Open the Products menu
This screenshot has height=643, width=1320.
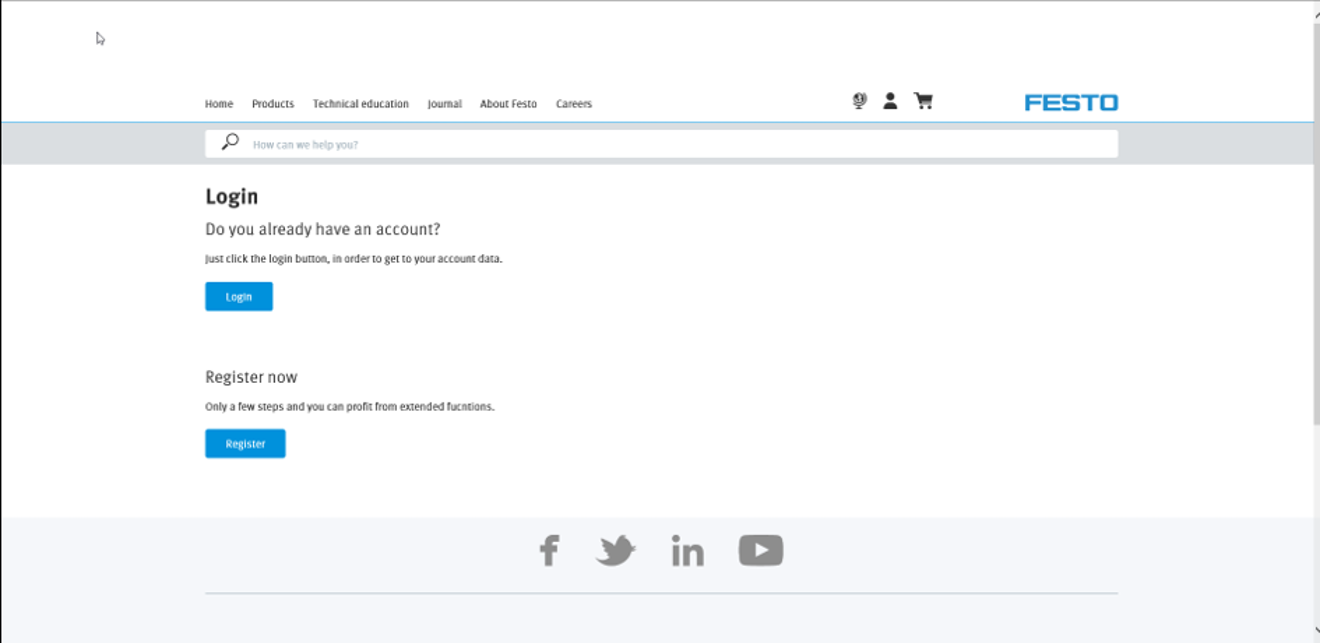coord(273,104)
